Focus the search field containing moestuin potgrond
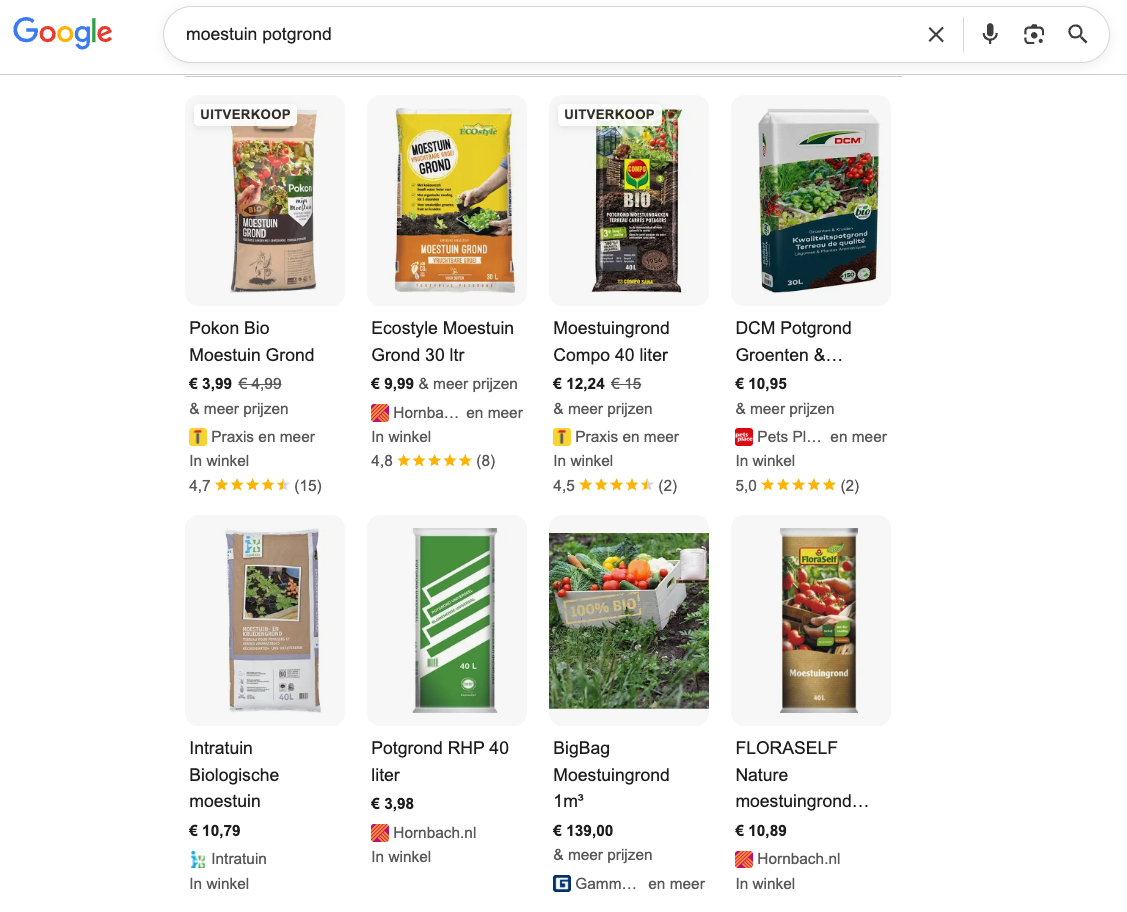This screenshot has width=1127, height=912. point(540,35)
